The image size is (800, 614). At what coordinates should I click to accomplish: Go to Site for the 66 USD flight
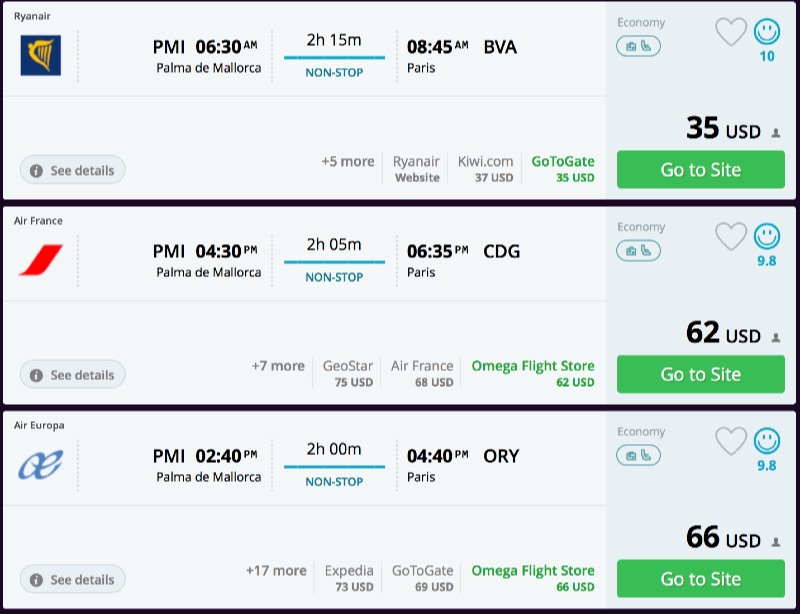tap(700, 579)
